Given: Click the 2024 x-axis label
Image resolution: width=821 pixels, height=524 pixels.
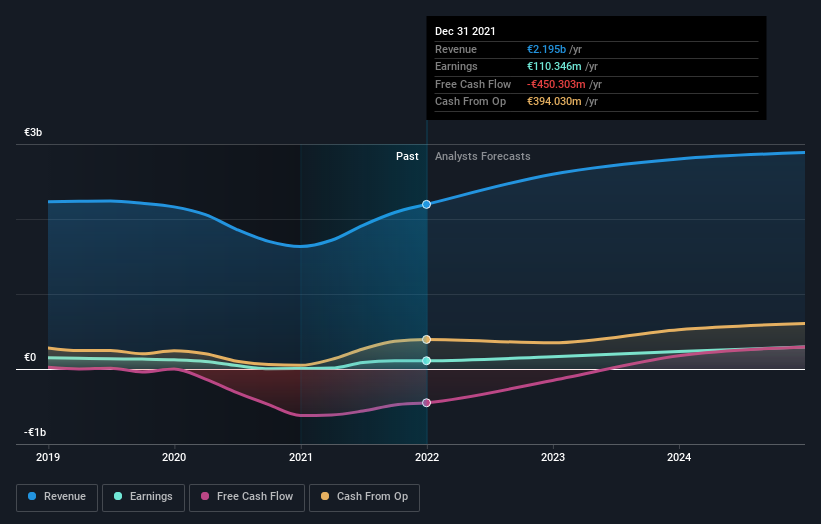Looking at the screenshot, I should [679, 458].
